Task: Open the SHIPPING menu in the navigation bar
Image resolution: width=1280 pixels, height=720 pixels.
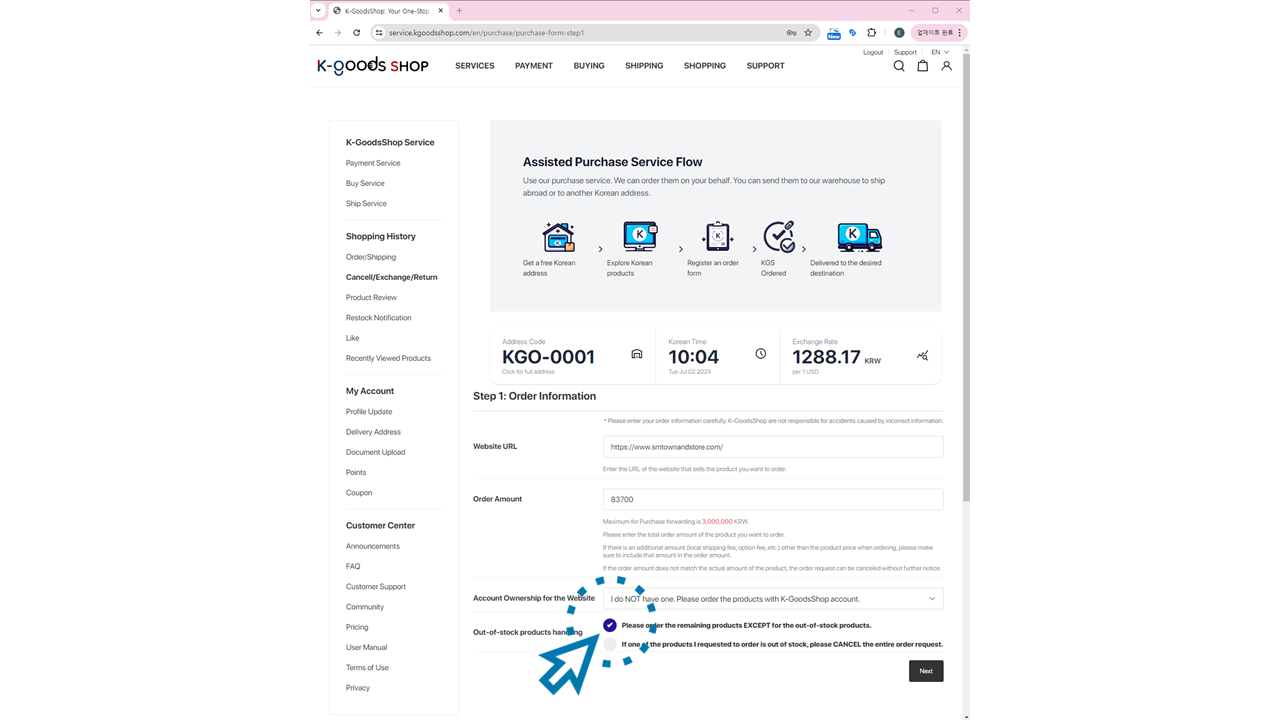Action: point(644,66)
